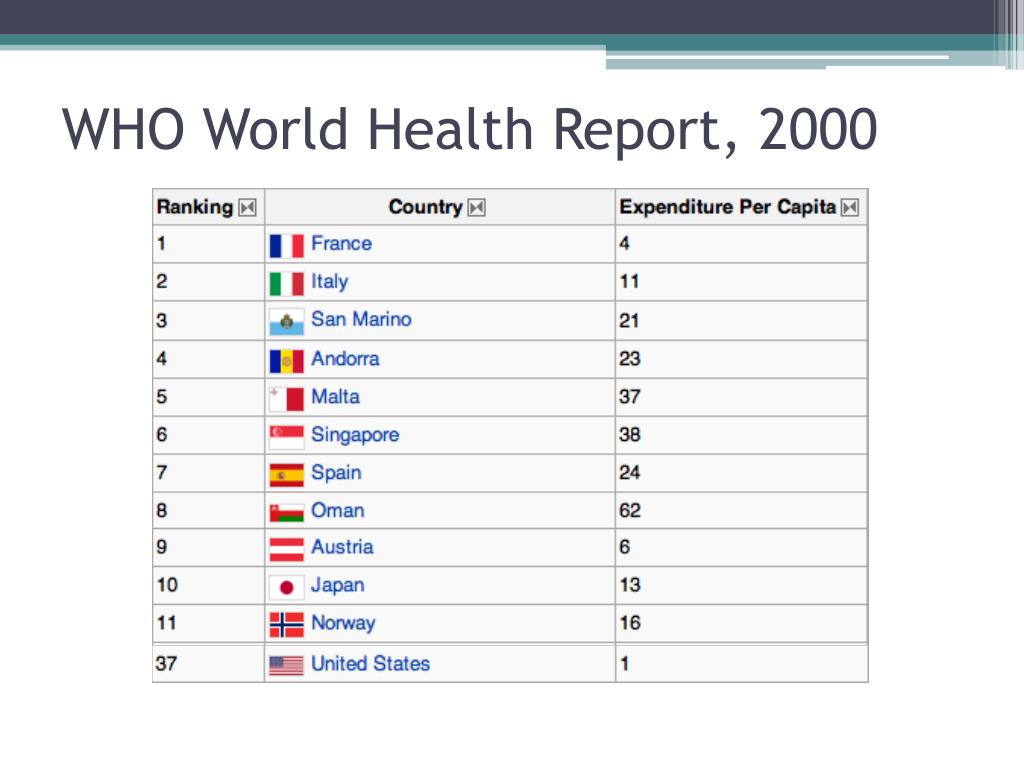Follow the Norway country link
Screen dimensions: 1024x768
344,623
